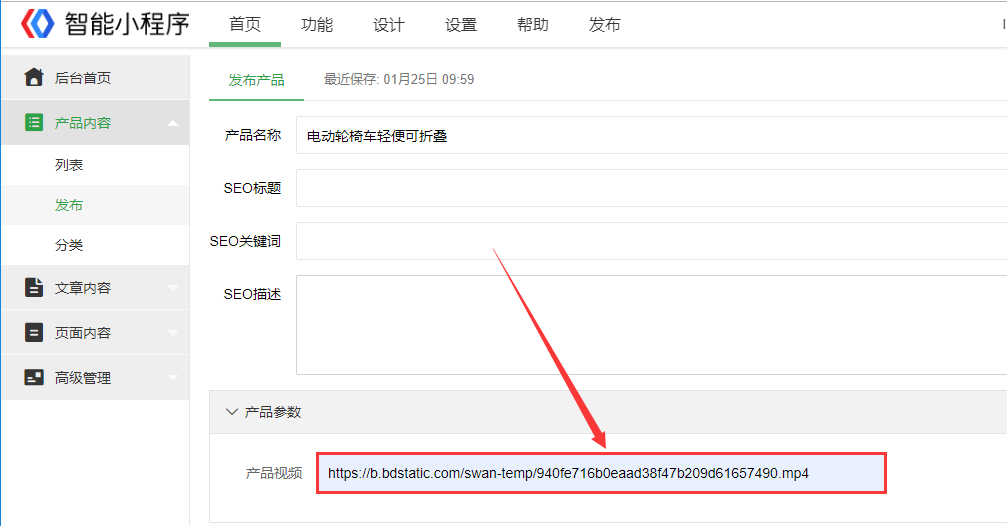Click the 产品视频 URL input field

(601, 473)
